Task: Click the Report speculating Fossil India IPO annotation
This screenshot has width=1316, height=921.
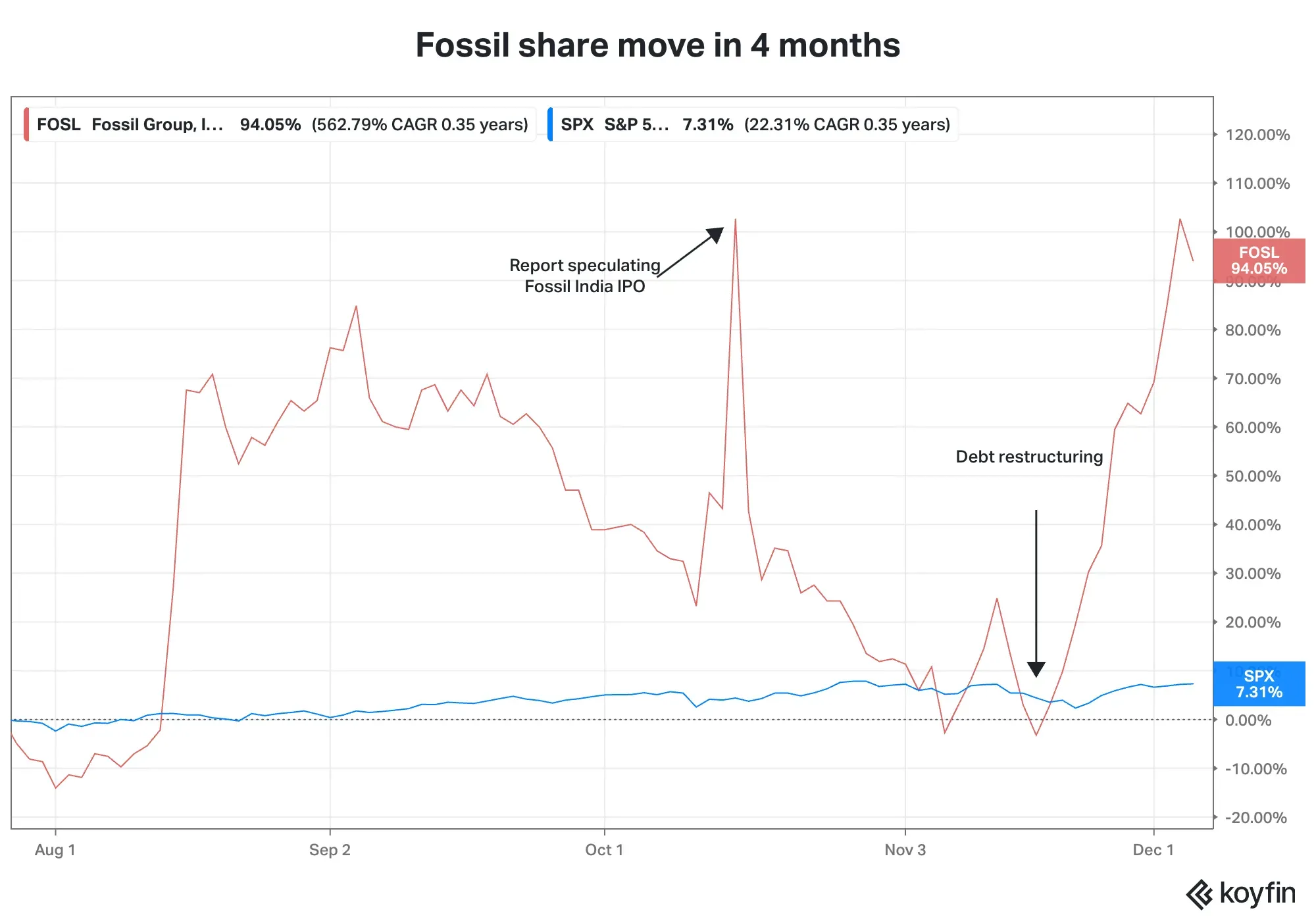Action: coord(584,276)
